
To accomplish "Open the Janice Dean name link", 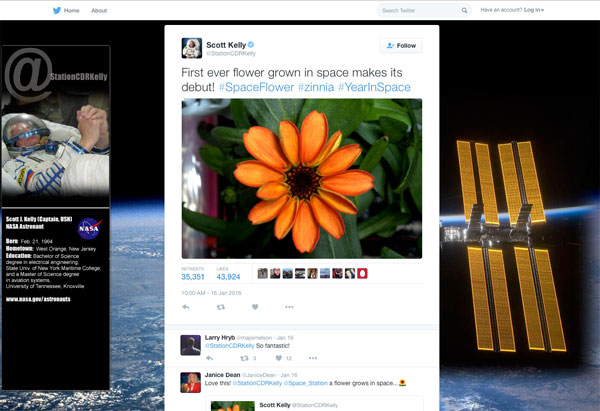I will [222, 375].
